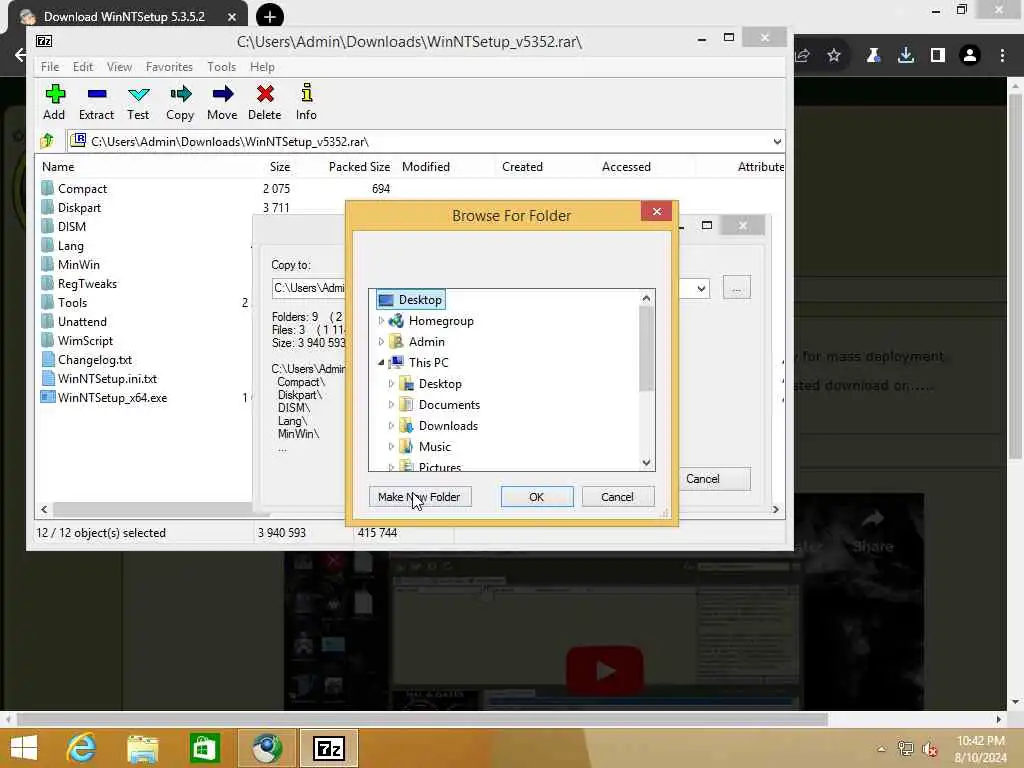This screenshot has width=1024, height=768.
Task: Open the Edit menu
Action: point(82,67)
